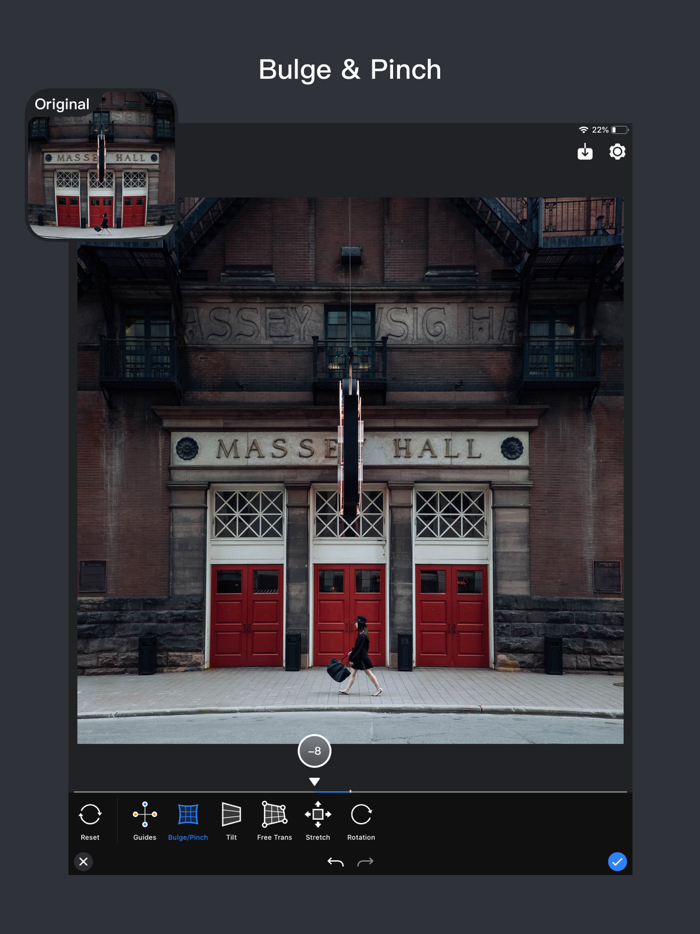Choose the Tilt perspective tool

pos(231,821)
